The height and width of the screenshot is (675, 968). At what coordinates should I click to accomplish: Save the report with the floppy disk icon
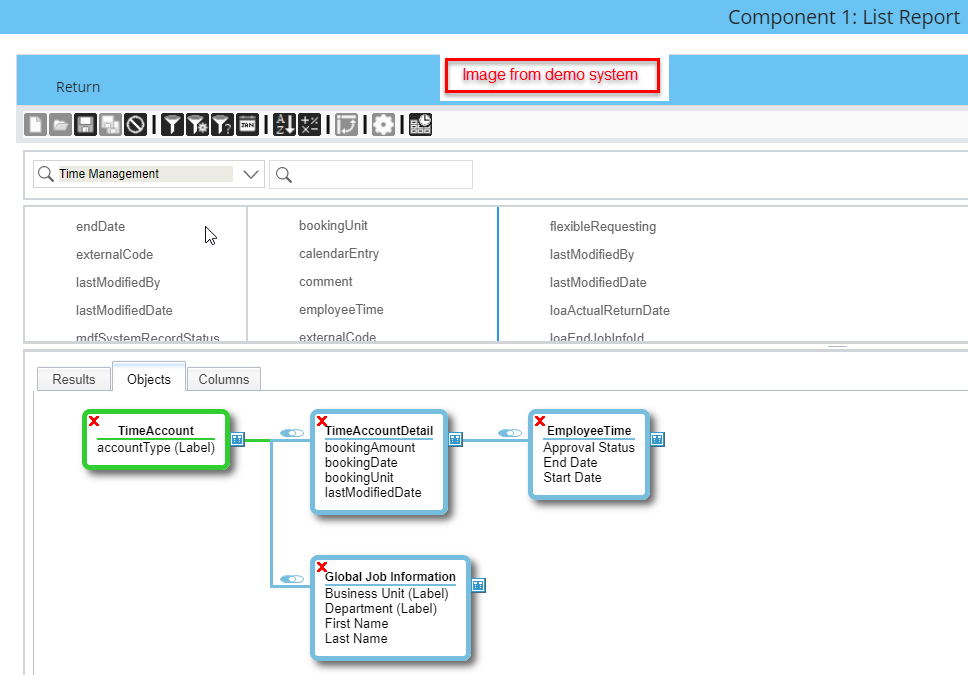tap(85, 125)
